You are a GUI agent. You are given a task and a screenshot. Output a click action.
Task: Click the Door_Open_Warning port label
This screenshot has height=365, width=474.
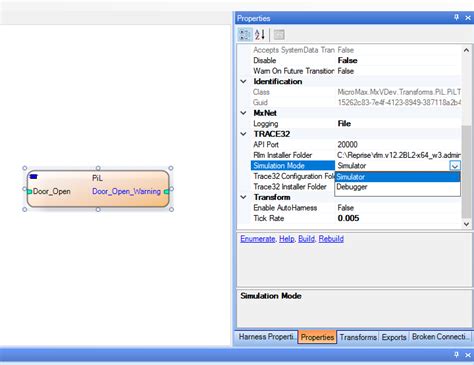click(126, 191)
